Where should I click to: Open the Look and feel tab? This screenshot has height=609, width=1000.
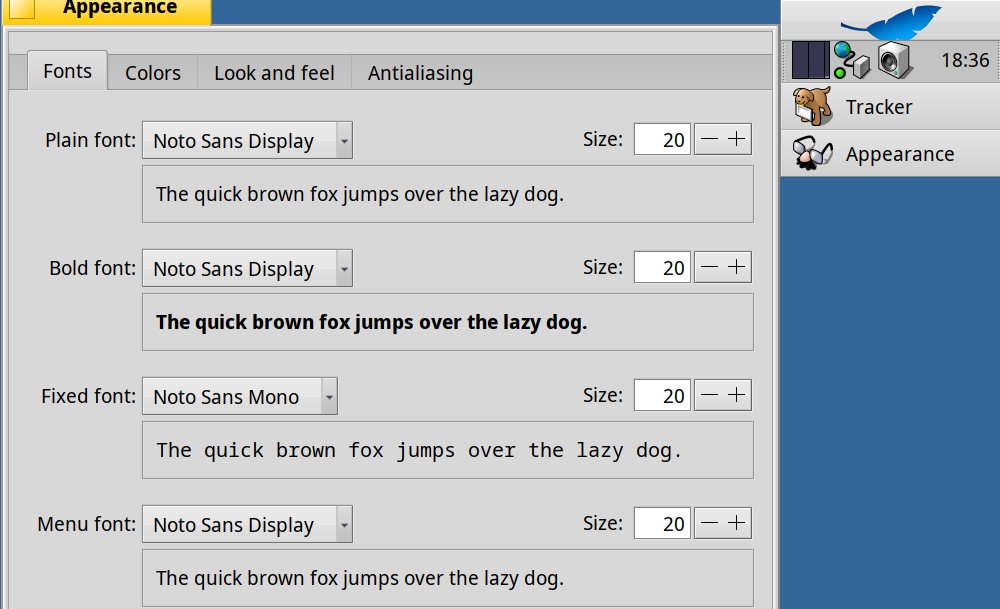pos(274,73)
